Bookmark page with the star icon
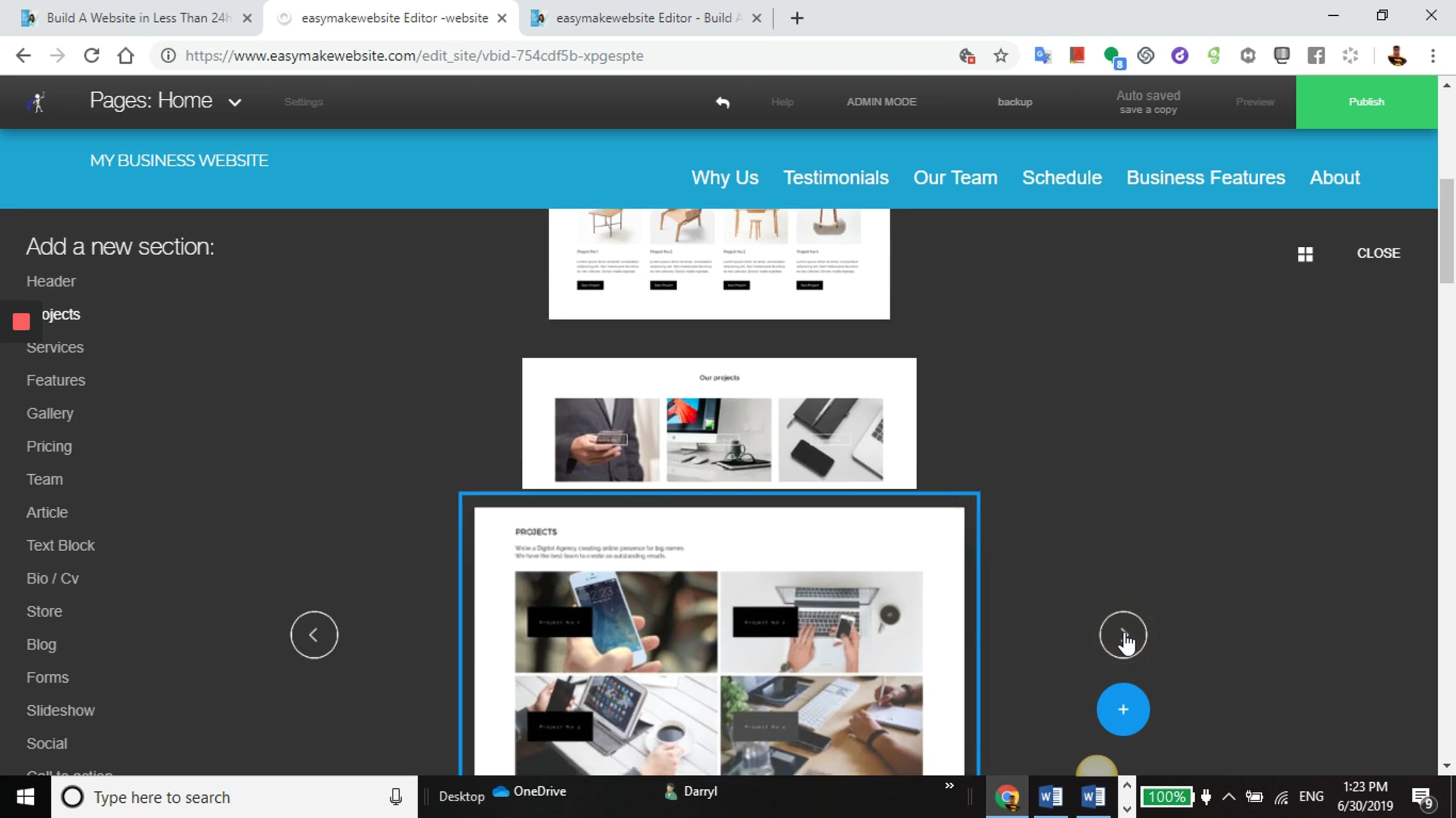1456x818 pixels. 1000,56
